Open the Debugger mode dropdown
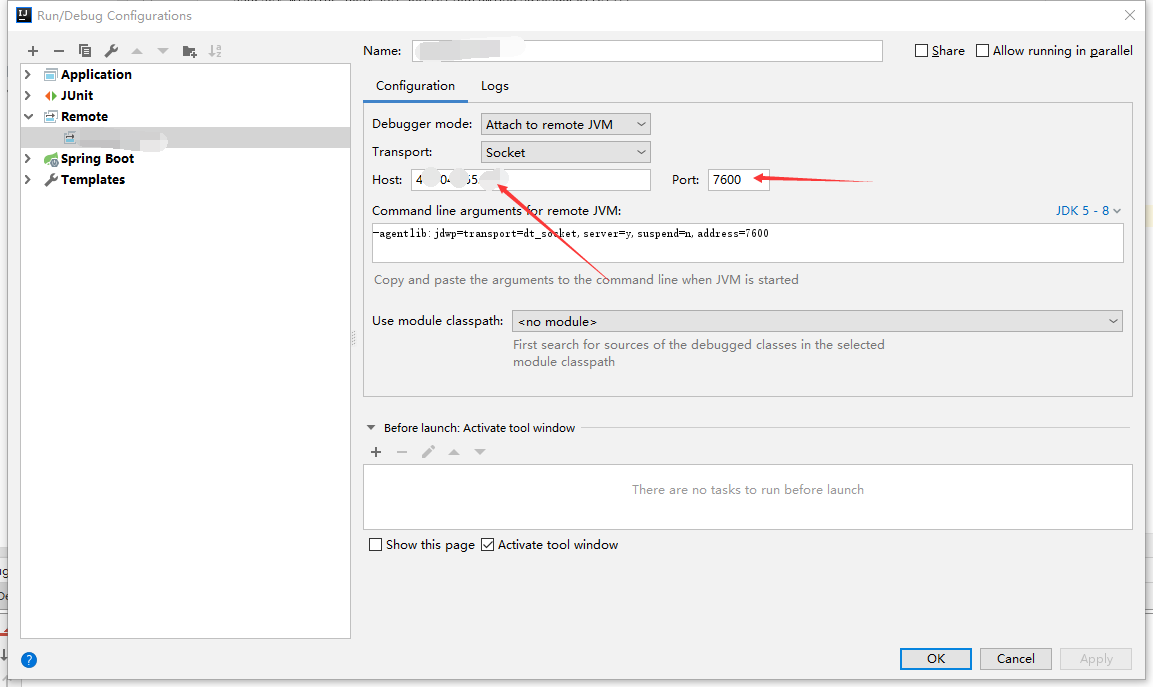 tap(565, 124)
